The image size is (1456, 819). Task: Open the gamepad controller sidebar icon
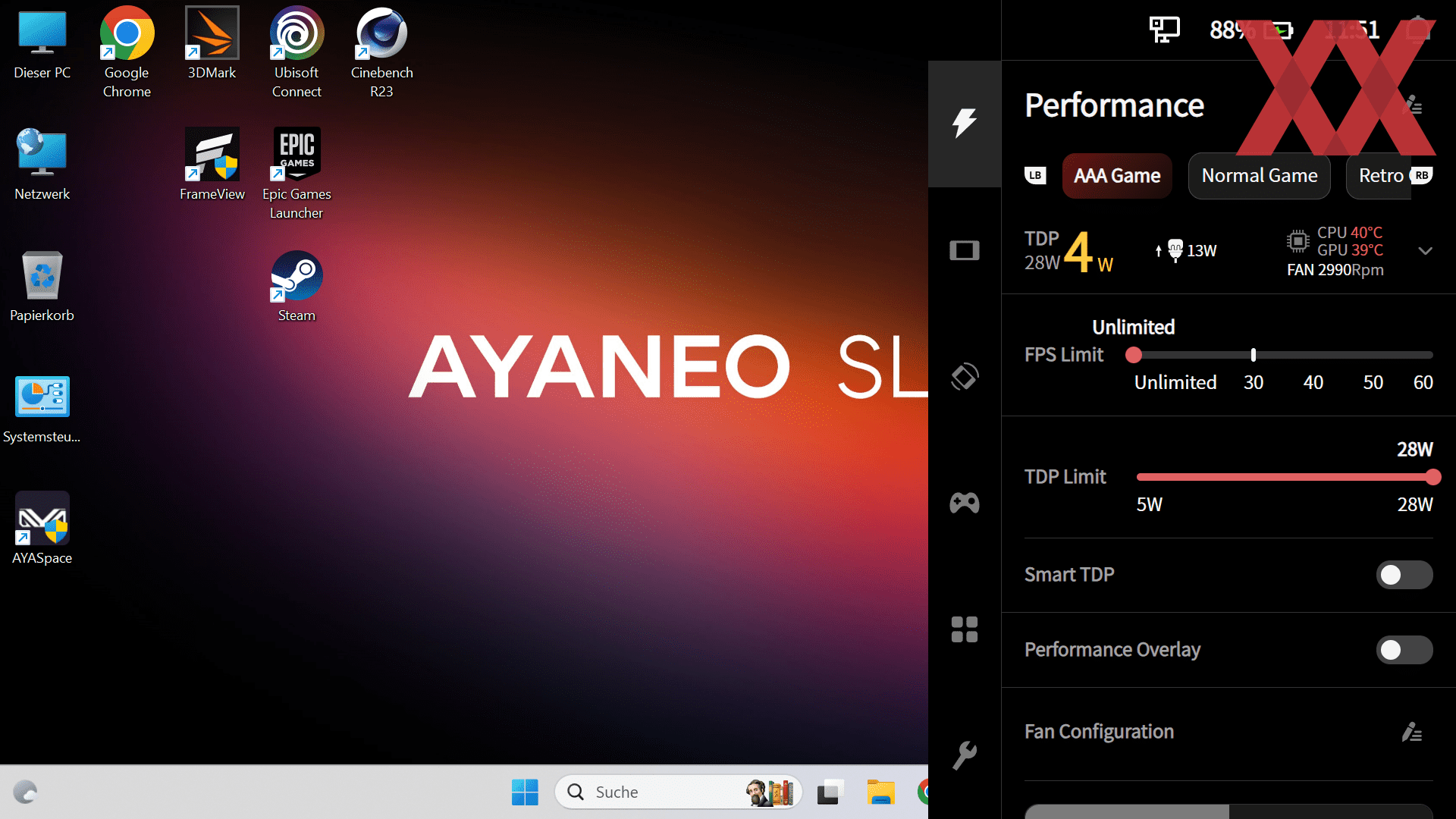[965, 503]
